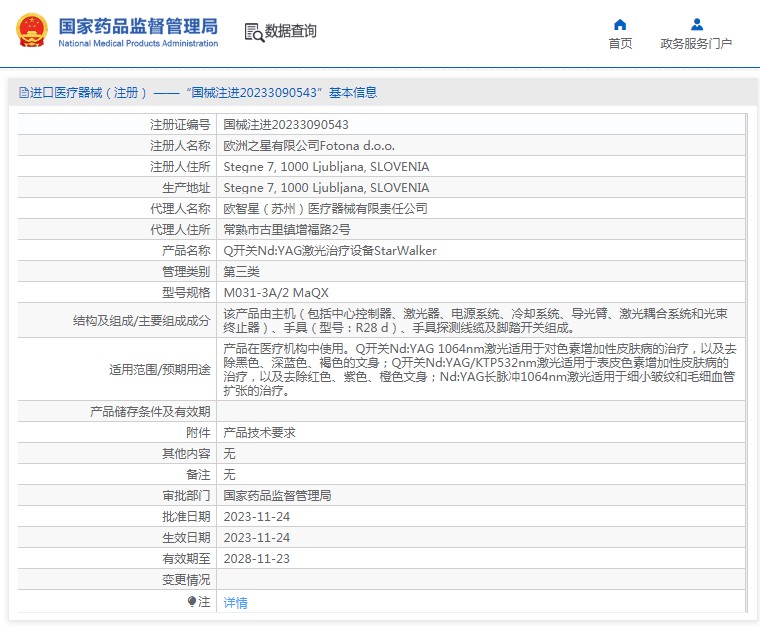Click the 其他内容 value 无
760x628 pixels.
(x=229, y=453)
